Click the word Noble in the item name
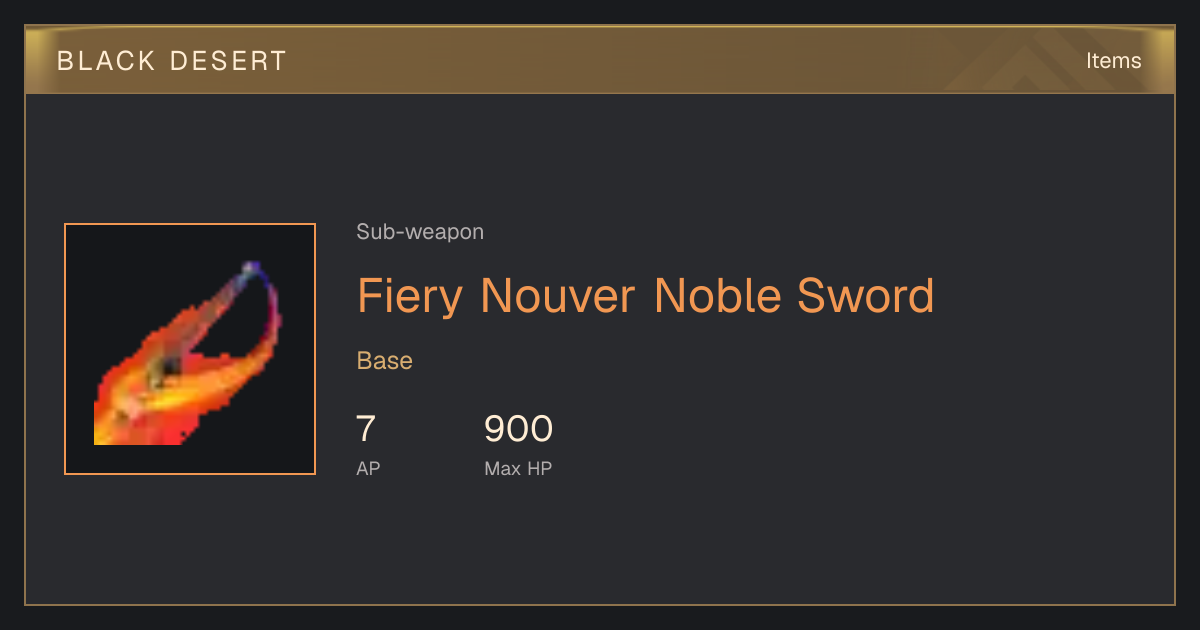The height and width of the screenshot is (630, 1200). pyautogui.click(x=717, y=296)
